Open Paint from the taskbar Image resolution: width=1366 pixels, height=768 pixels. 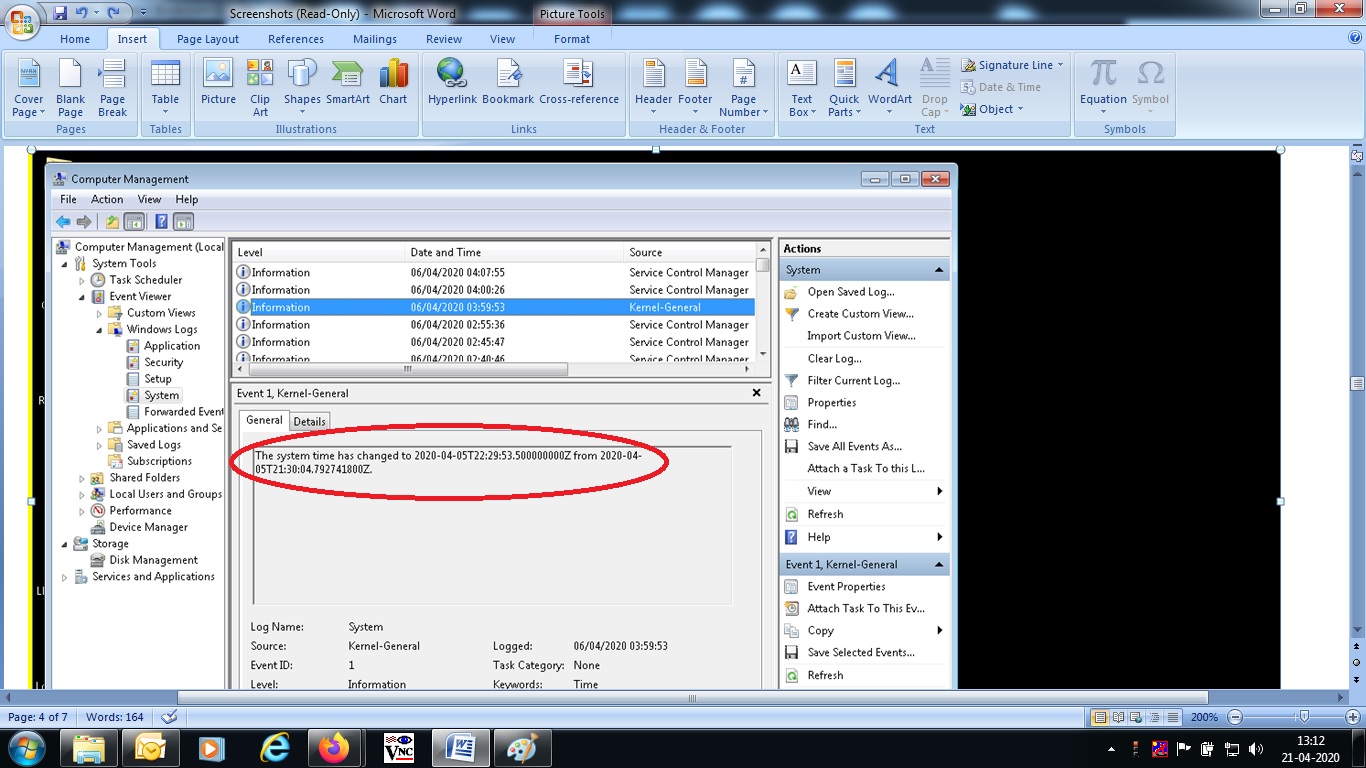coord(522,748)
